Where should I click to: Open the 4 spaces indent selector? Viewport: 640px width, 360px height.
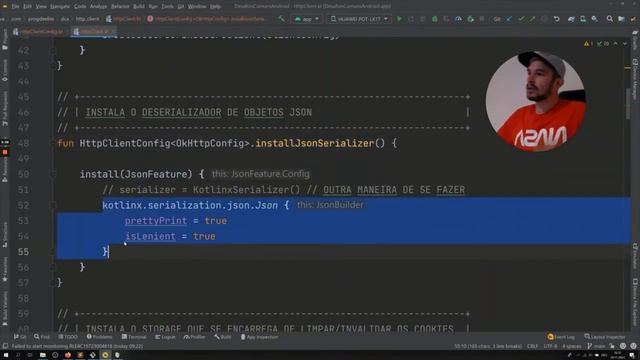pyautogui.click(x=572, y=346)
